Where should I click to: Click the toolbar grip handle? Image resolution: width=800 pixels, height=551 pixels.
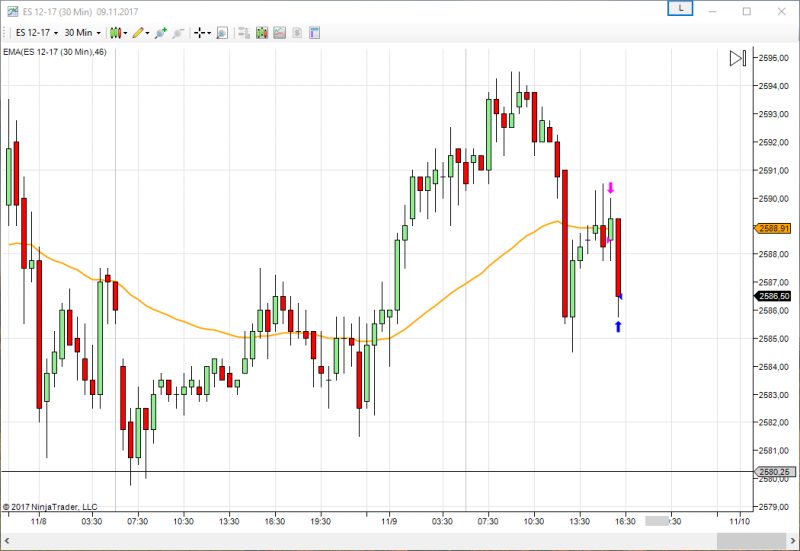(4, 33)
